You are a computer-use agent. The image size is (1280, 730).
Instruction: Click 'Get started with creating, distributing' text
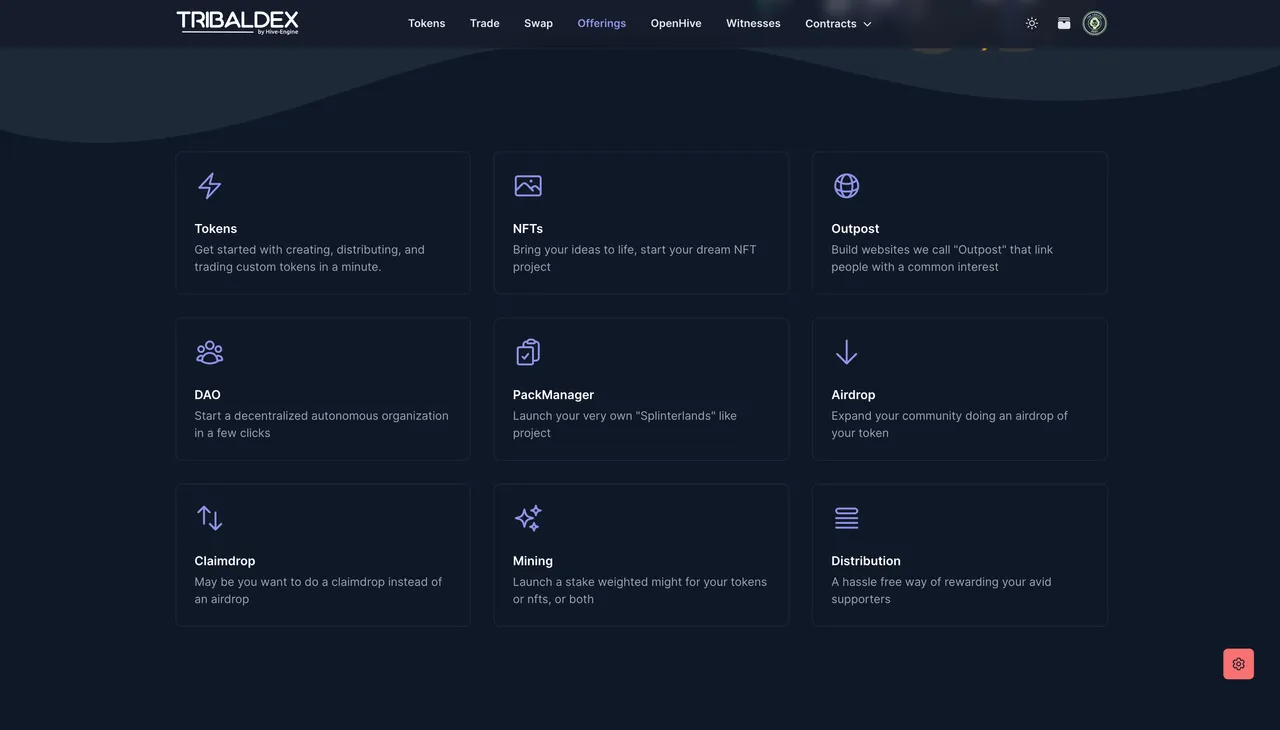click(310, 258)
